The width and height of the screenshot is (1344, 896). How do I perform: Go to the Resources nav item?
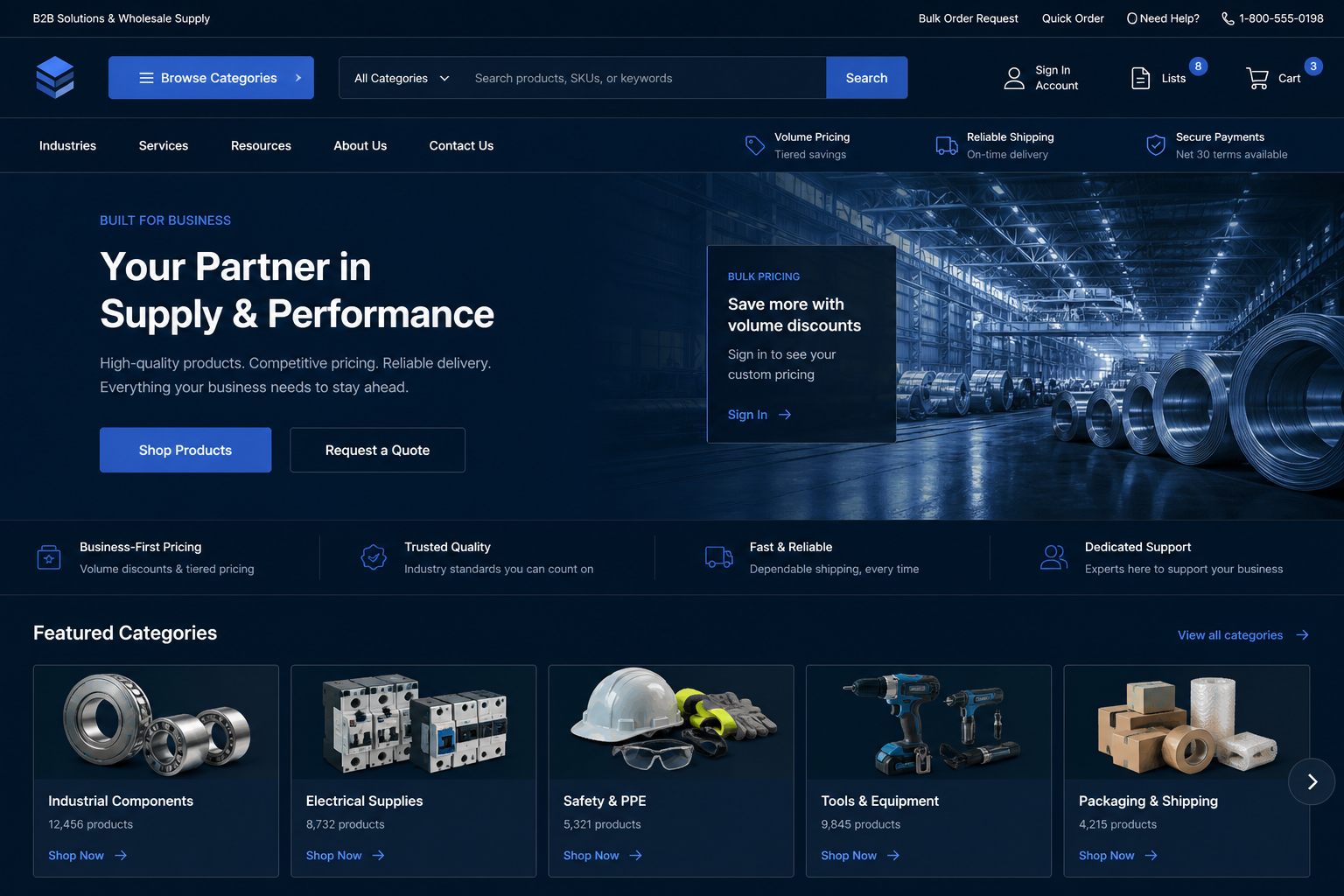click(x=261, y=145)
